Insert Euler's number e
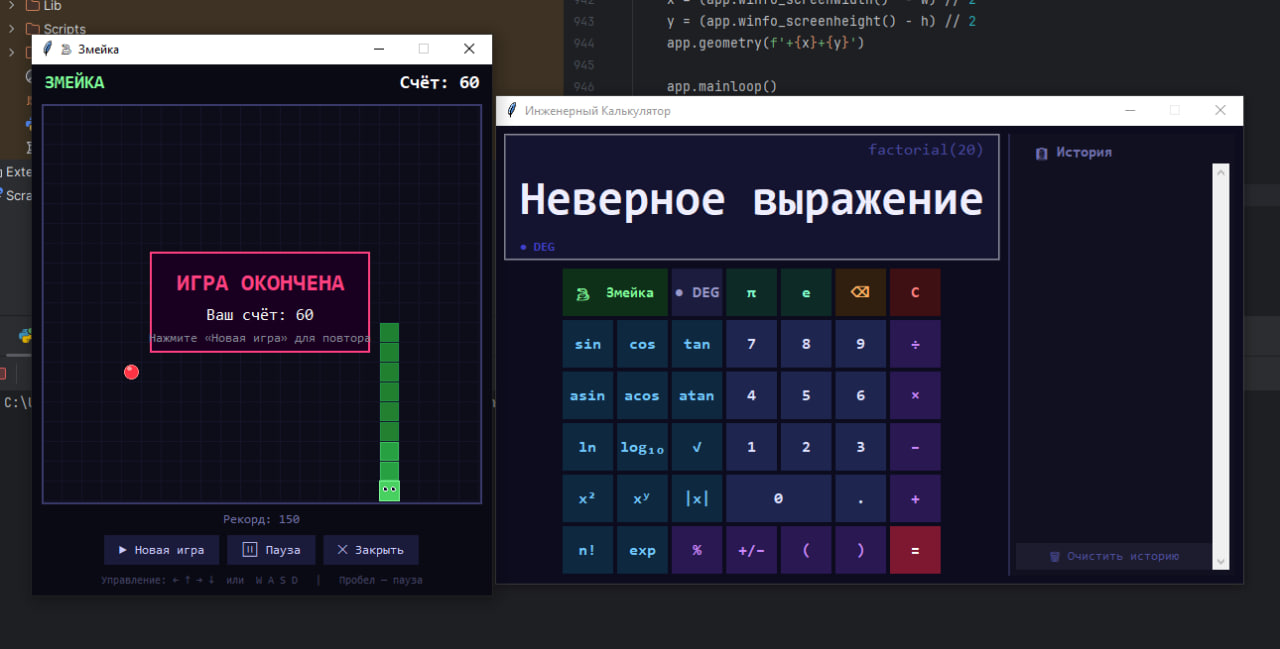1280x649 pixels. click(x=806, y=292)
